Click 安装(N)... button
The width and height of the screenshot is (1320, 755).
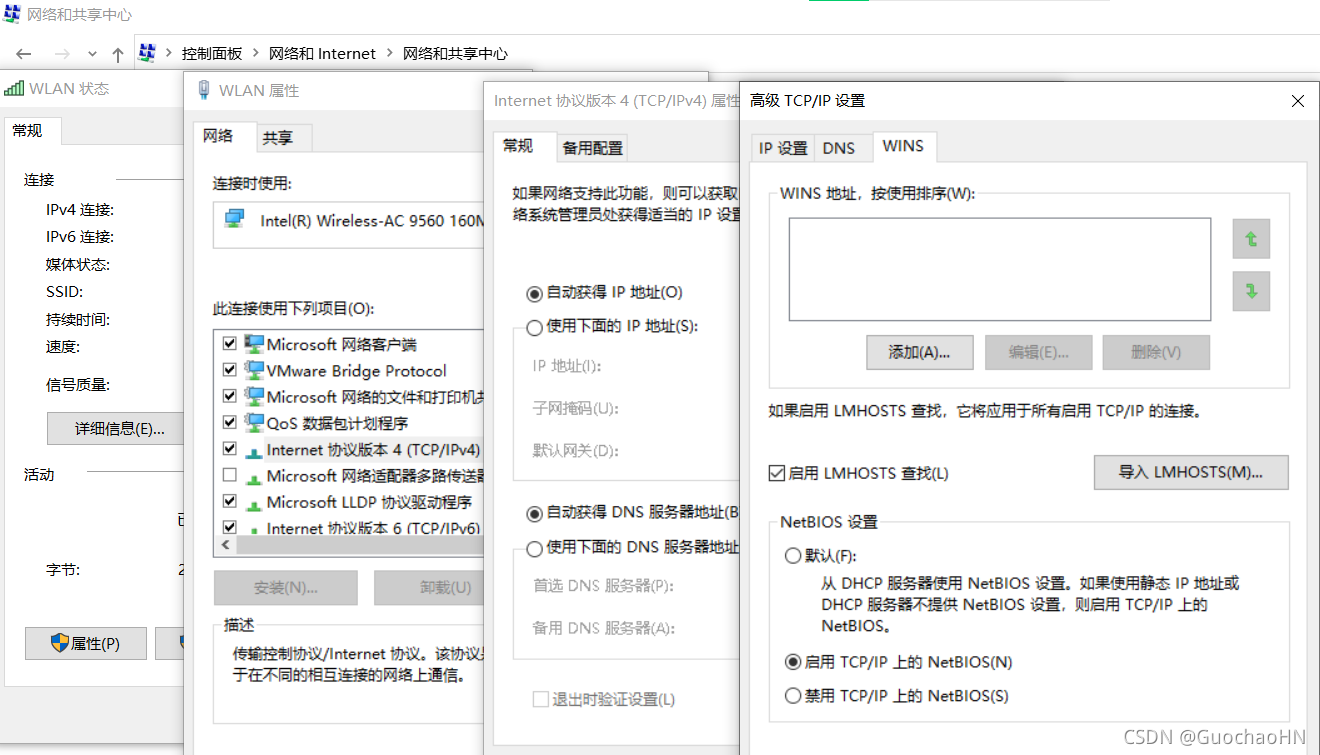pyautogui.click(x=286, y=588)
